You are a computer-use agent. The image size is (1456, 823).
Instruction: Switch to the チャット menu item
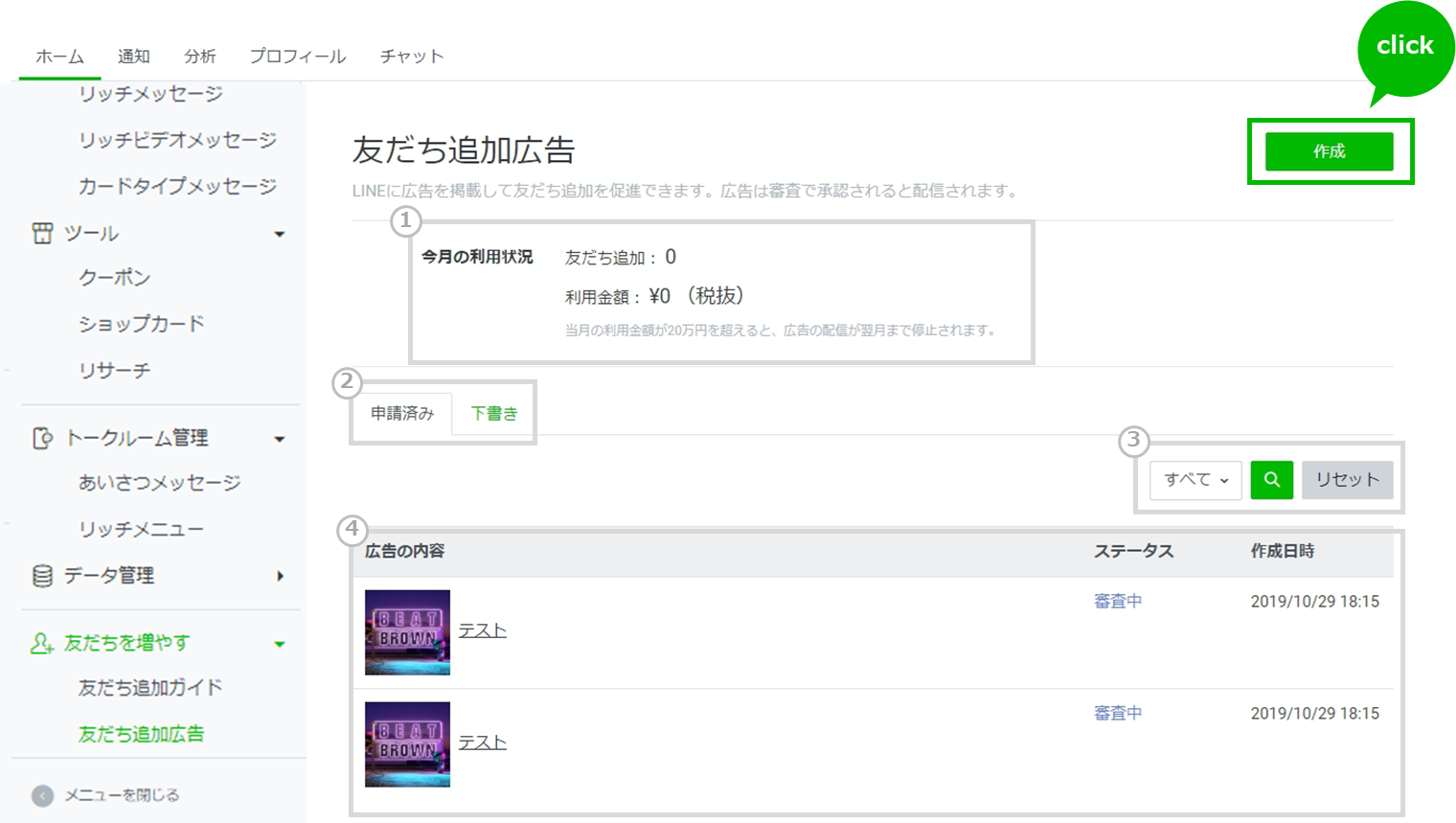click(412, 57)
